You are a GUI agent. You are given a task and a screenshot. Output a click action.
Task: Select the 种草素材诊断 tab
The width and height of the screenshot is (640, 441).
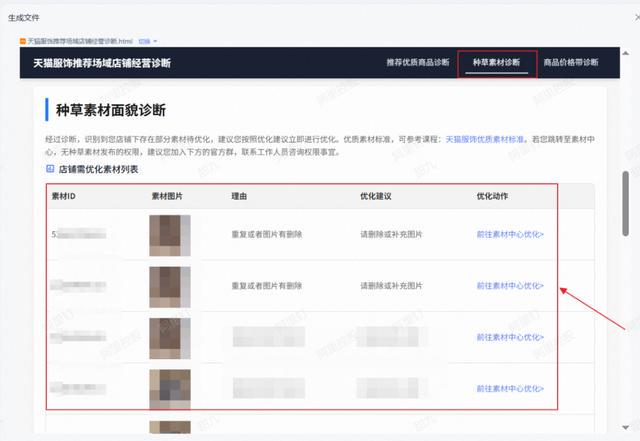pos(497,63)
